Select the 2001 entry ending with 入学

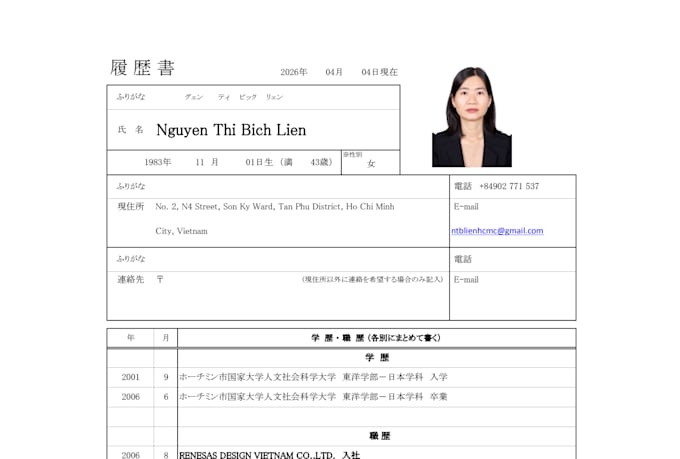(x=313, y=377)
